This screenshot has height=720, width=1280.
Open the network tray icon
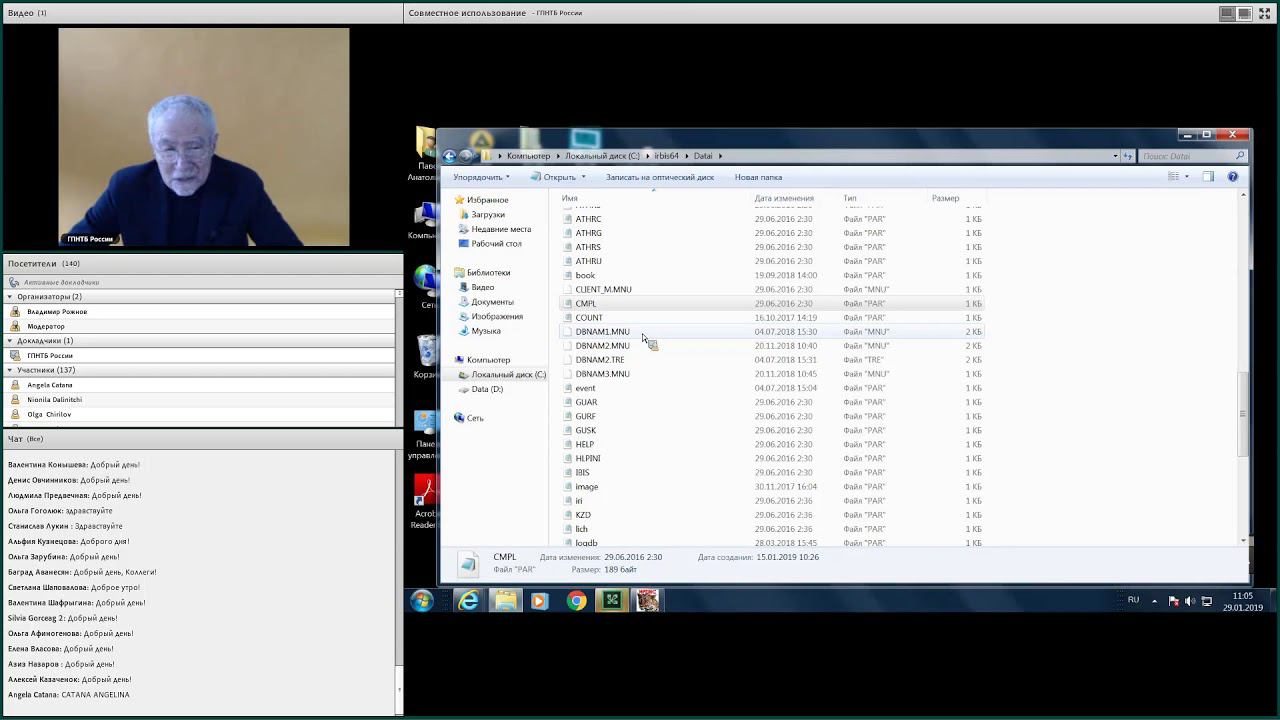point(1207,601)
